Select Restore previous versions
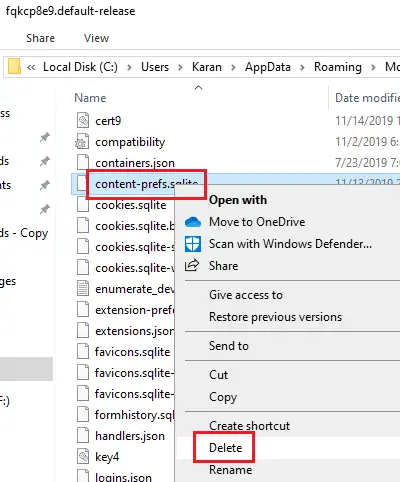Screen dimensions: 400x482 coord(275,317)
